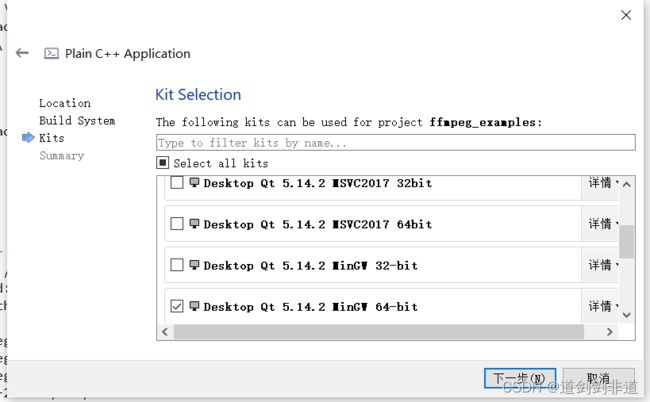Click the monitor icon of MinGW 32-bit kit

194,265
